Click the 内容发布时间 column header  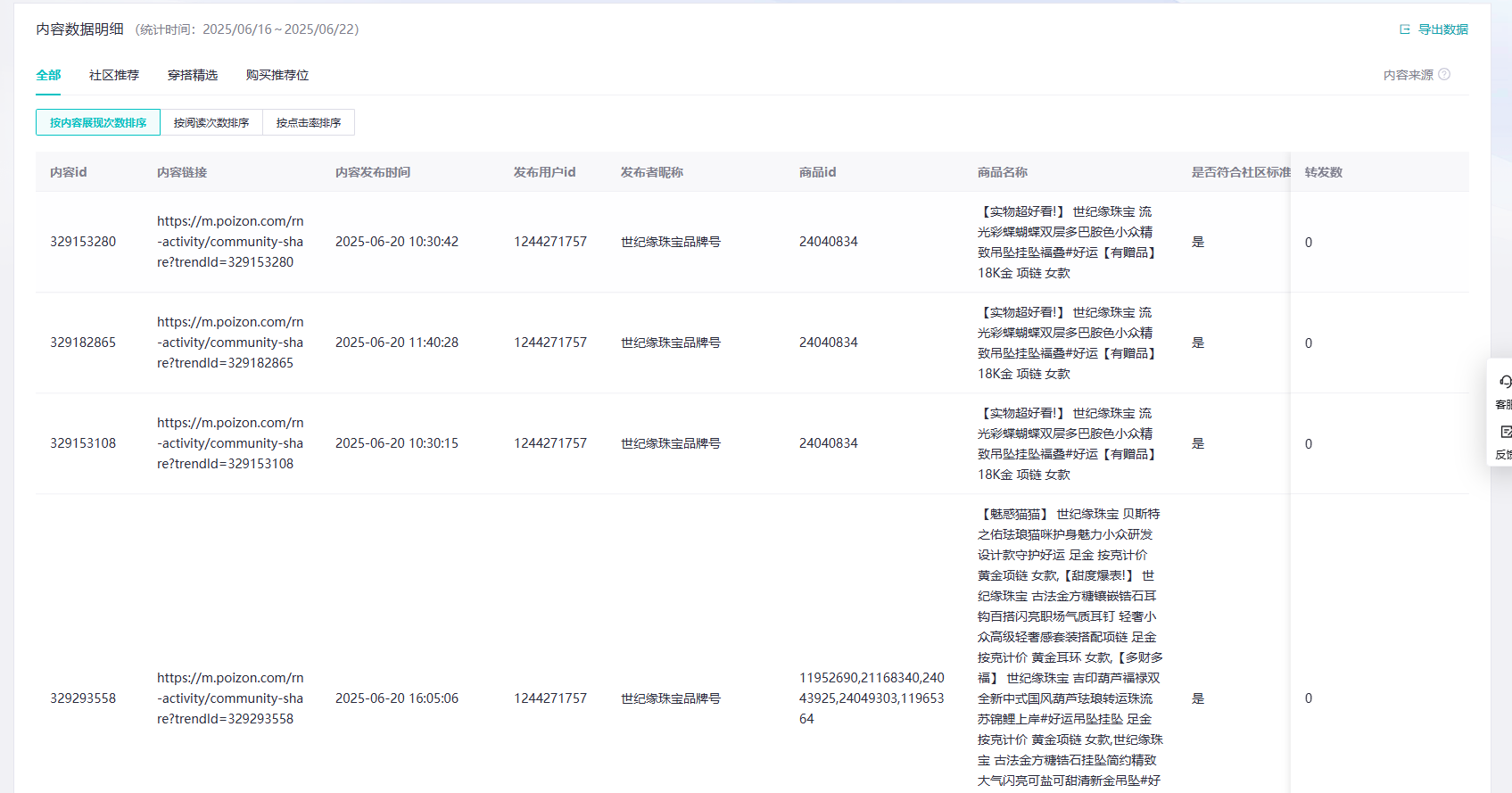[373, 172]
